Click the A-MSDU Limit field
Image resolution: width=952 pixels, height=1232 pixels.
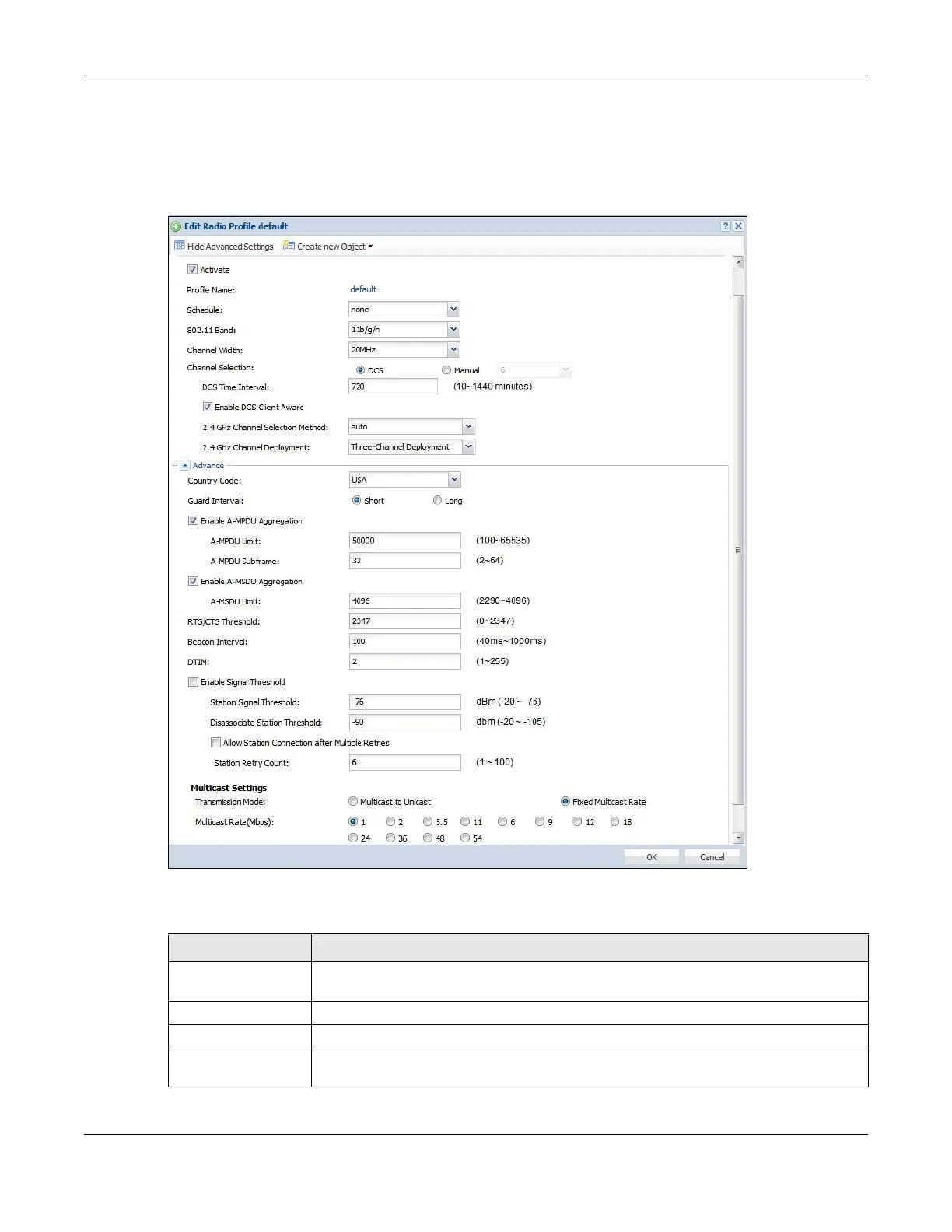(405, 601)
